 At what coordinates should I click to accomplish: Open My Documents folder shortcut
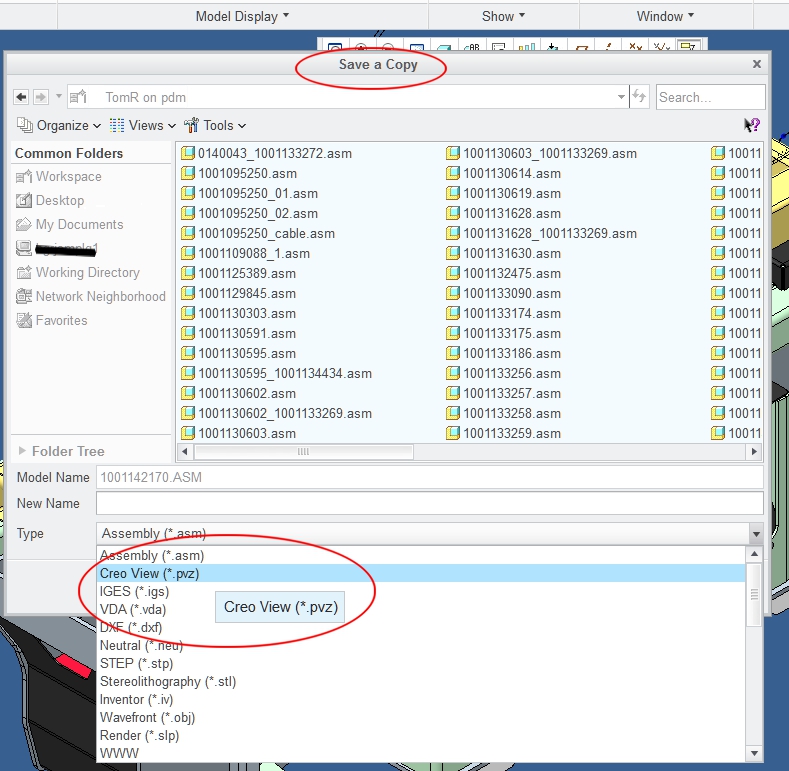[69, 224]
